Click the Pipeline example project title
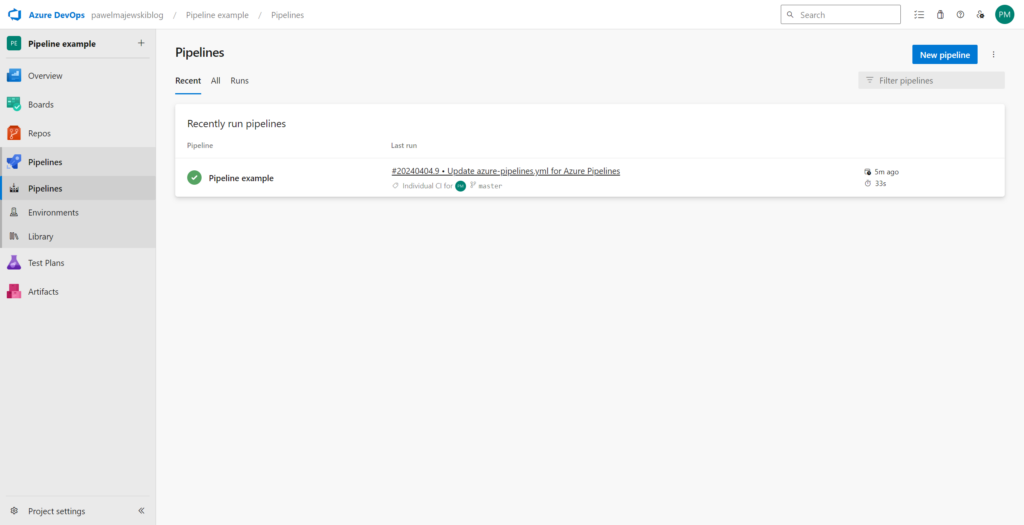The width and height of the screenshot is (1024, 525). point(62,44)
